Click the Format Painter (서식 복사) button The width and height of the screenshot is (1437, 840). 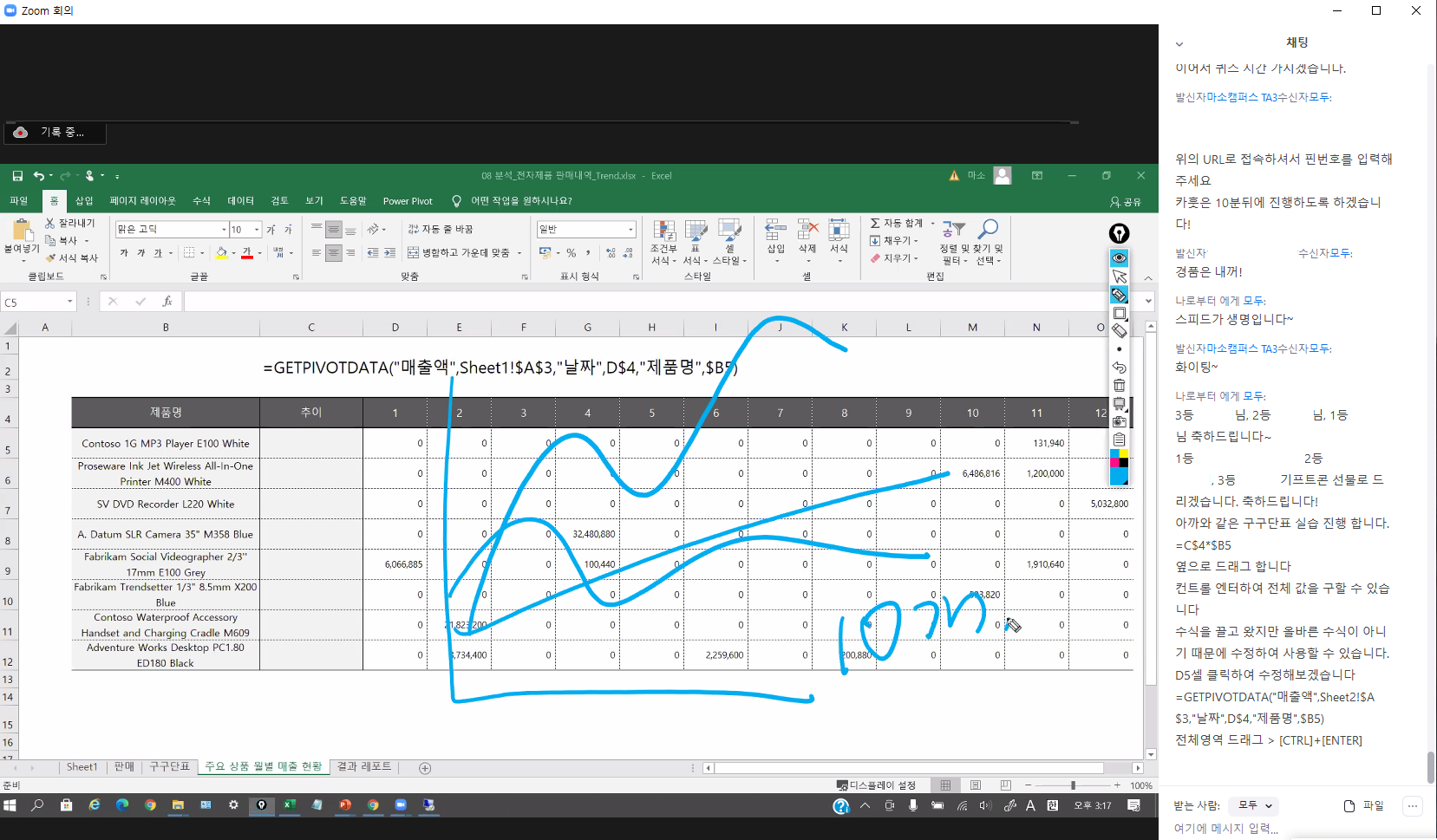72,258
